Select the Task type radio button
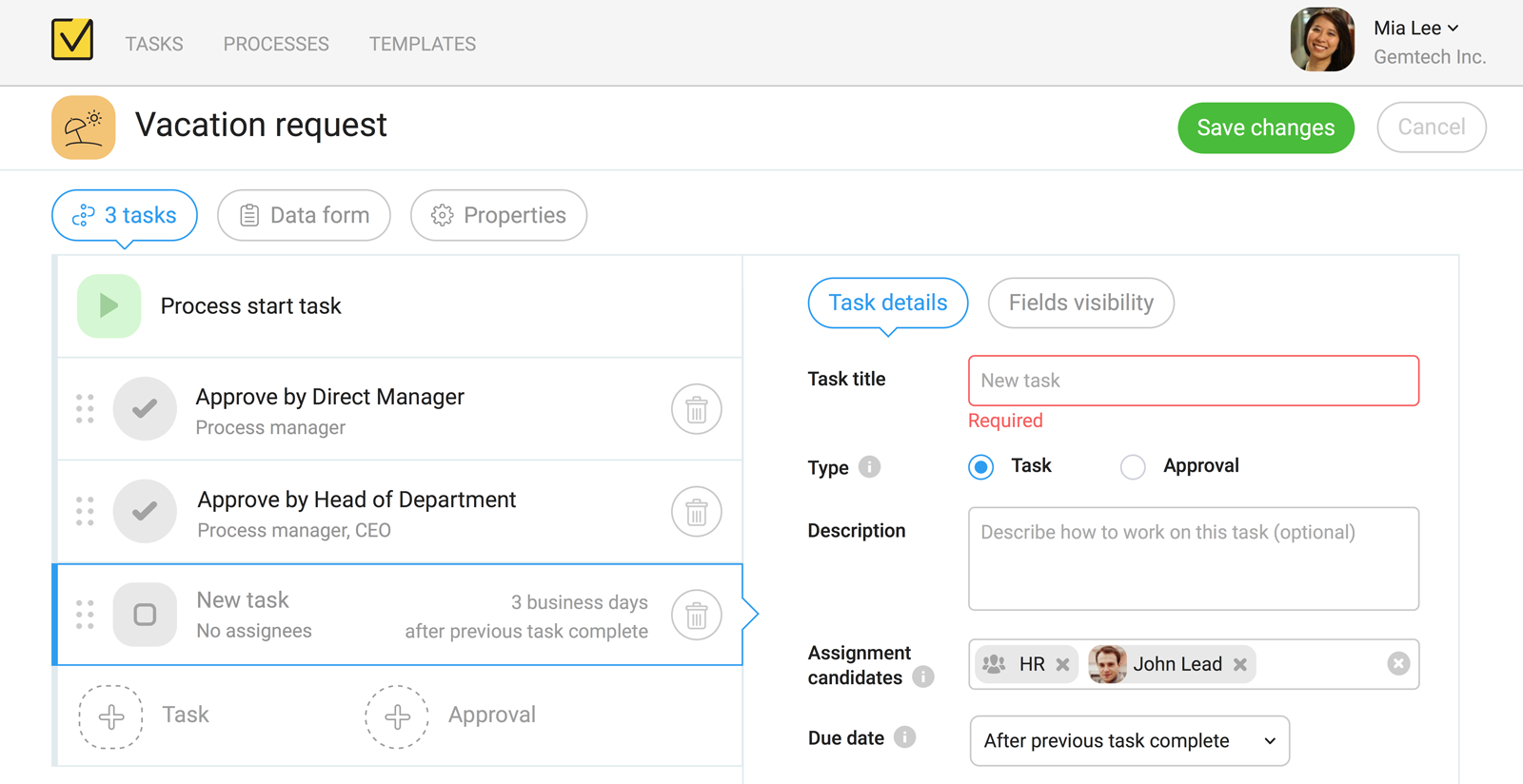The height and width of the screenshot is (784, 1523). tap(980, 467)
